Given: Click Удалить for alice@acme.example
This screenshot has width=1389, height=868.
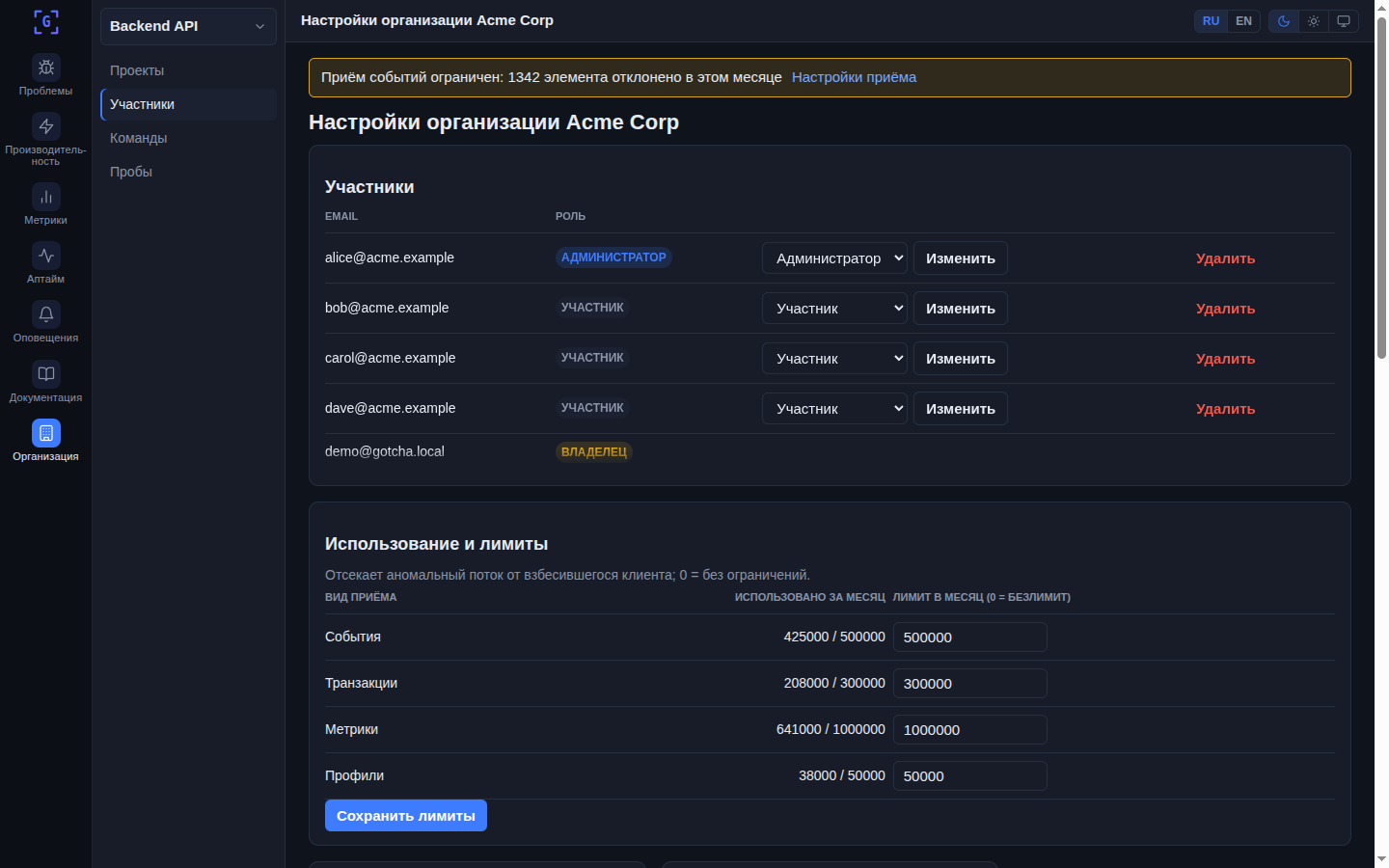Looking at the screenshot, I should (x=1225, y=258).
